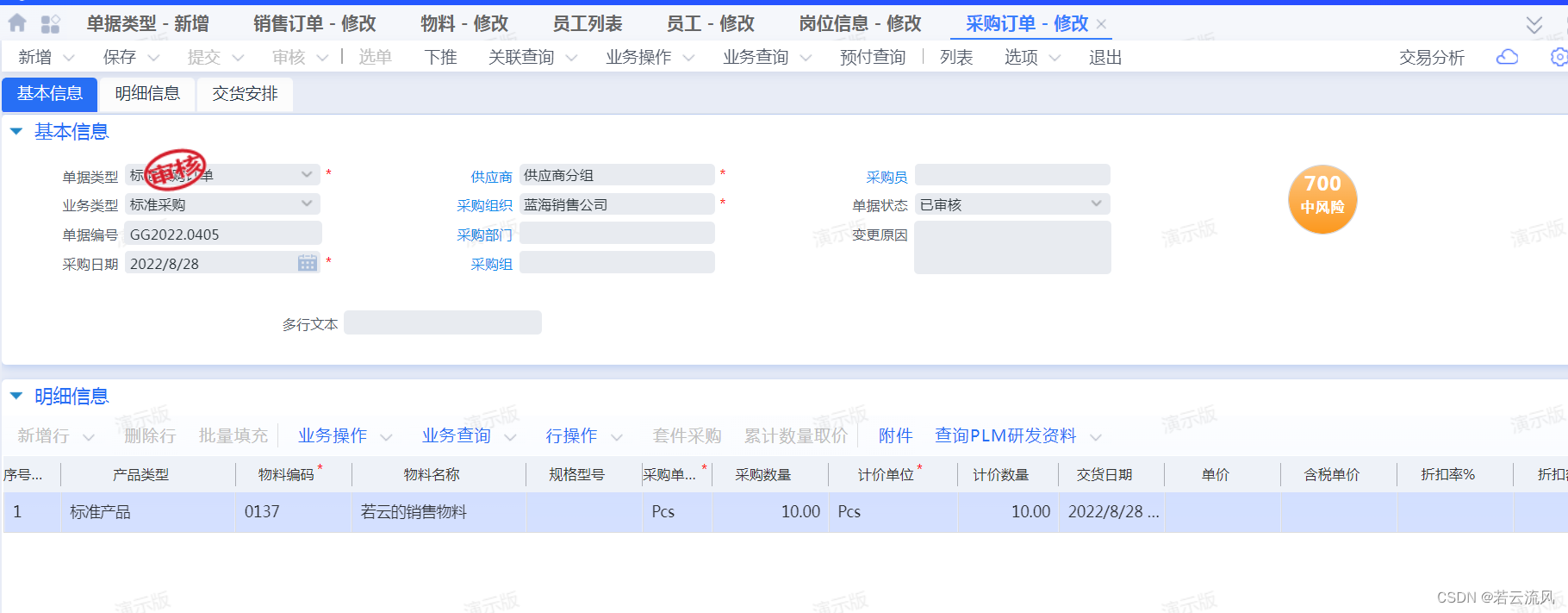Expand the 业务查询 toolbar dropdown arrow
The height and width of the screenshot is (613, 1568).
(806, 58)
